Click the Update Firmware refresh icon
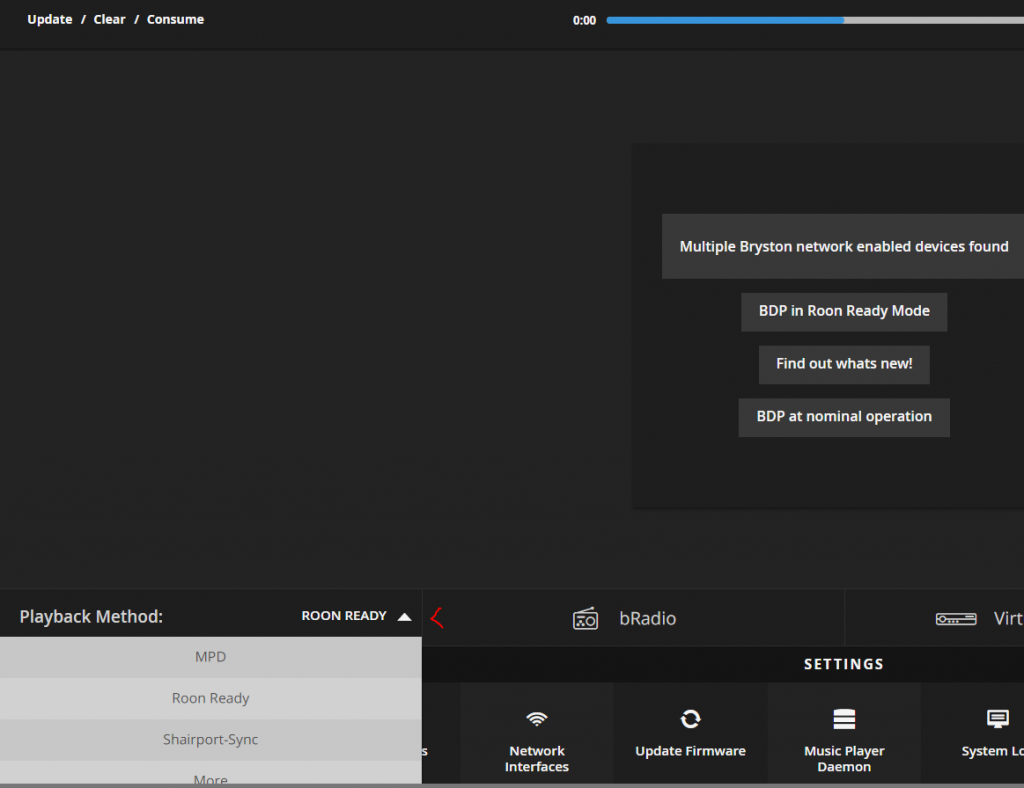 tap(690, 719)
